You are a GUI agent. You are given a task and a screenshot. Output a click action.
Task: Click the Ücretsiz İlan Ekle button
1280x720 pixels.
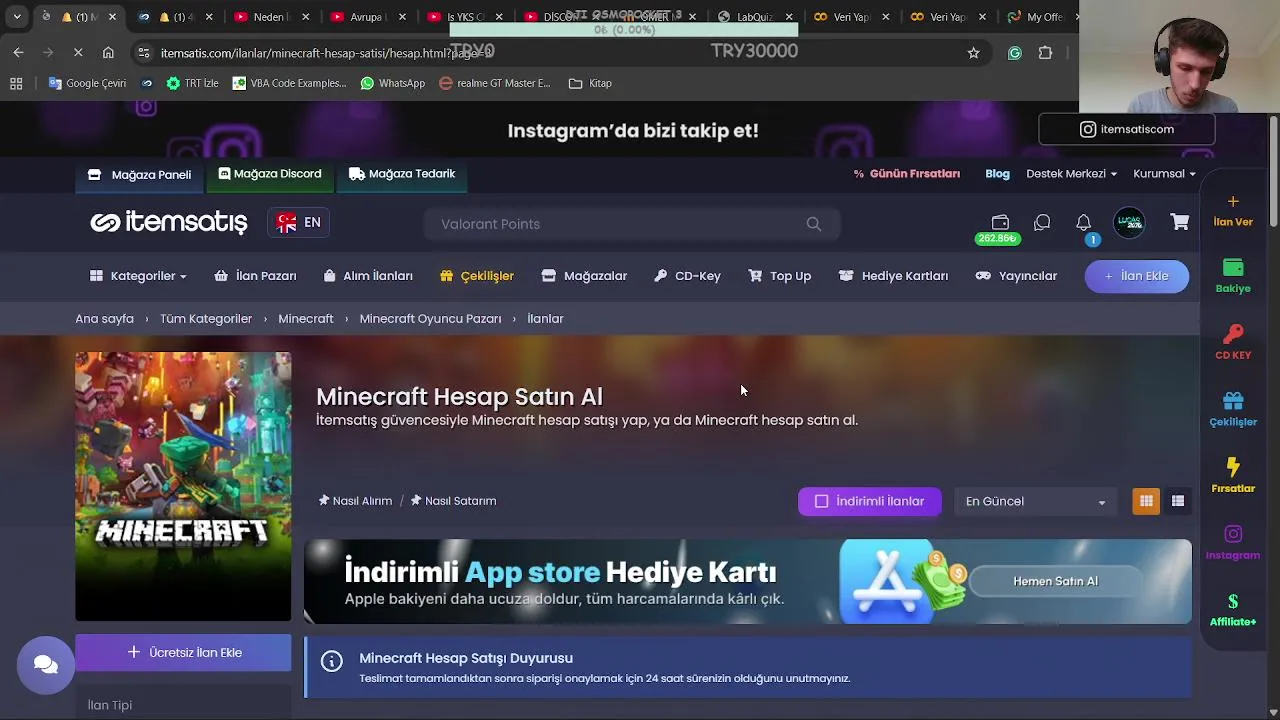coord(183,652)
